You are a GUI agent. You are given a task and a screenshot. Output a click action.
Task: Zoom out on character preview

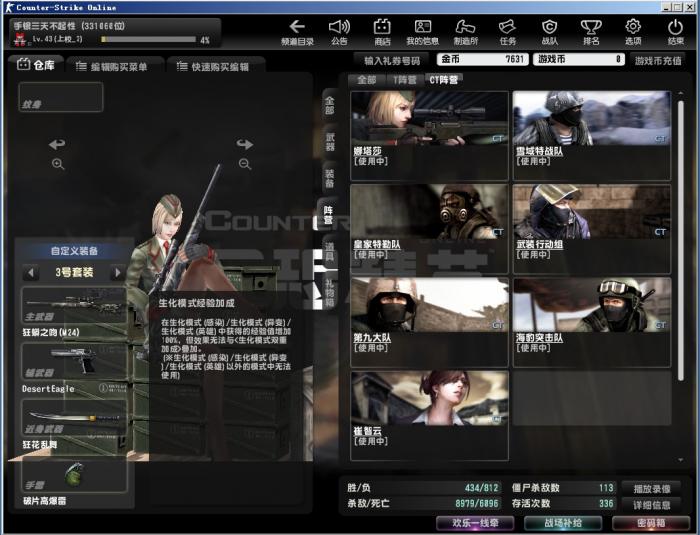(x=245, y=164)
